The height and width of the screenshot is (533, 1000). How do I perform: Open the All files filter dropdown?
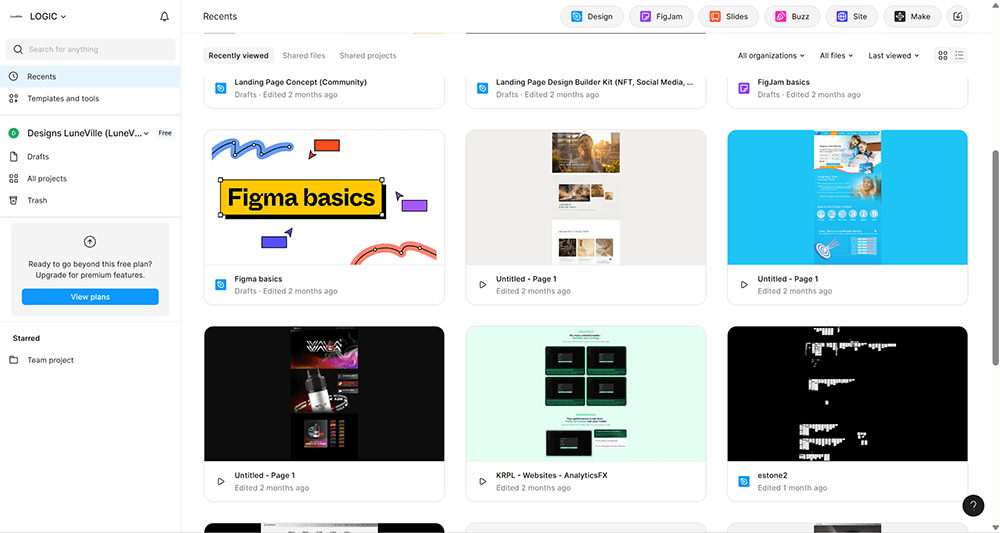click(x=836, y=55)
